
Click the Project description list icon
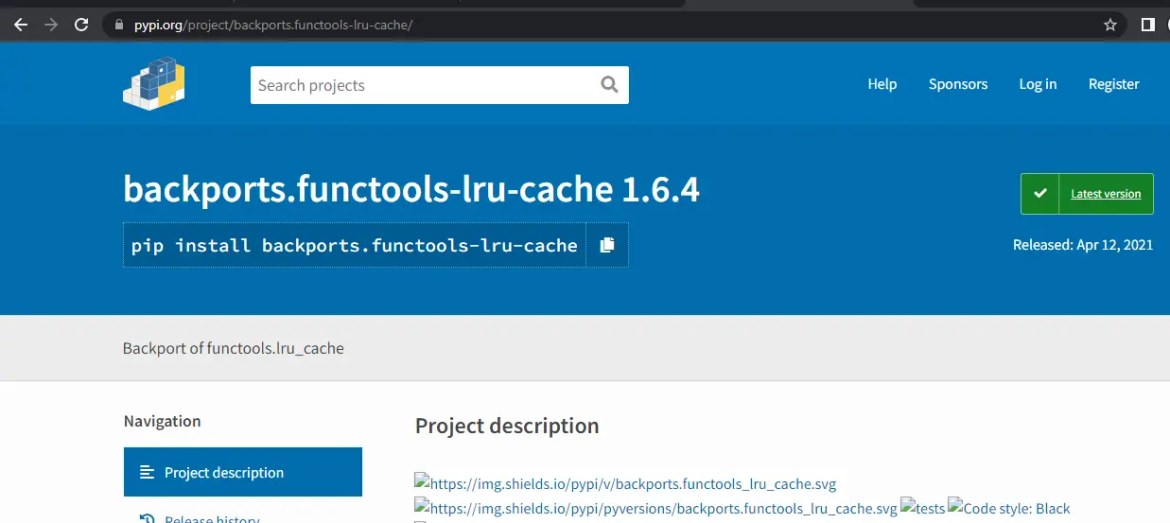(x=147, y=472)
